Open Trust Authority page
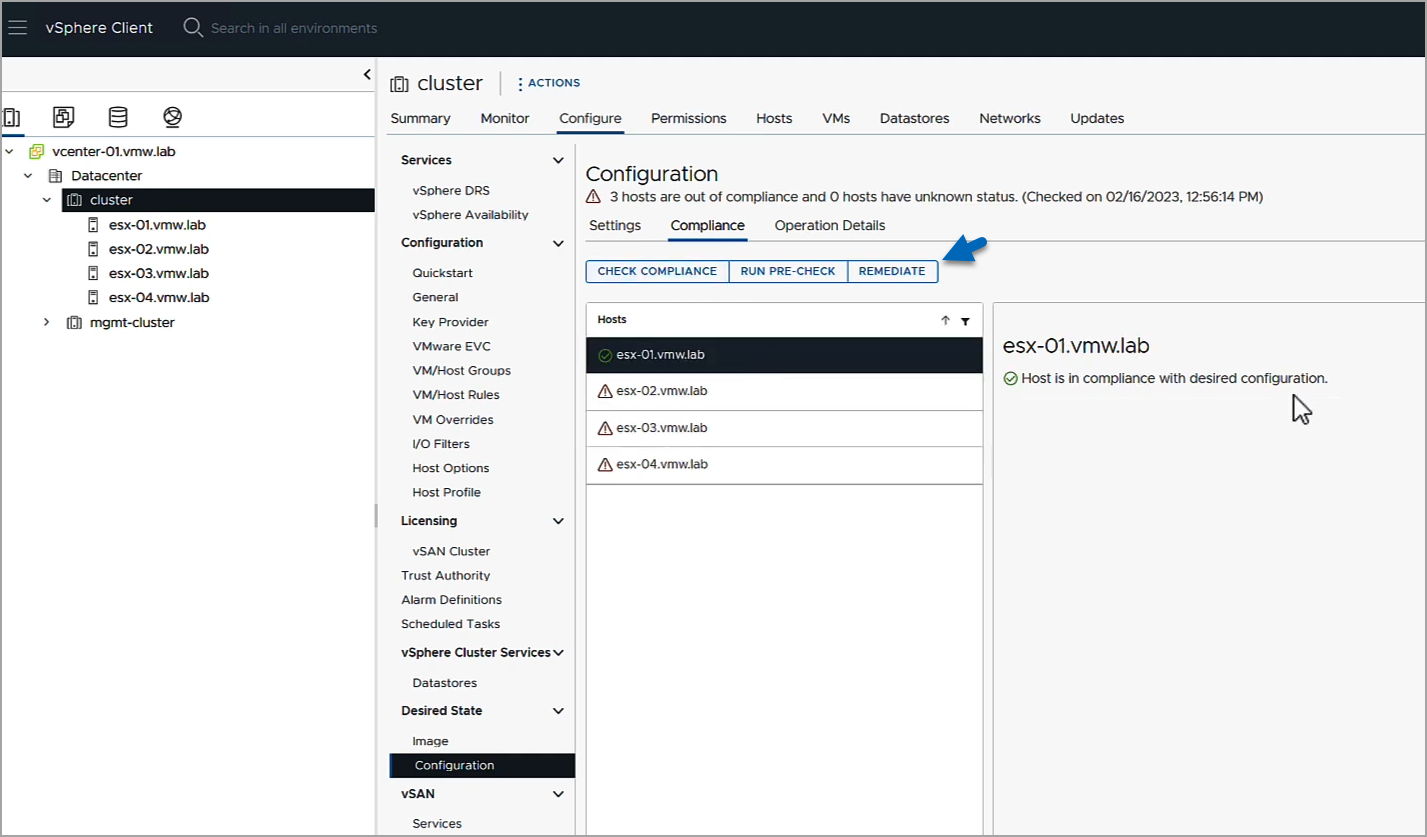 click(x=445, y=576)
